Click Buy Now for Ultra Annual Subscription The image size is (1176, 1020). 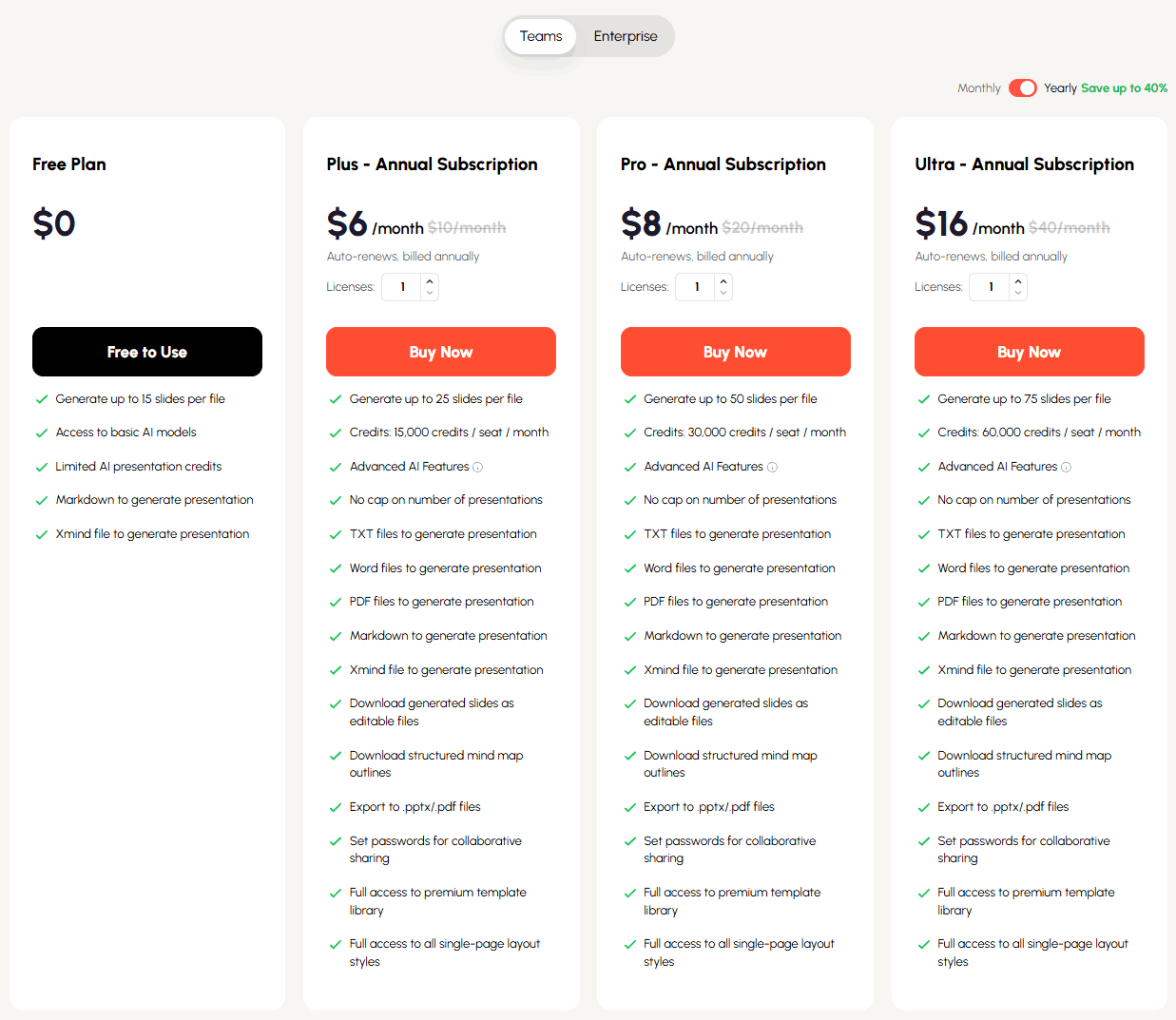coord(1030,352)
